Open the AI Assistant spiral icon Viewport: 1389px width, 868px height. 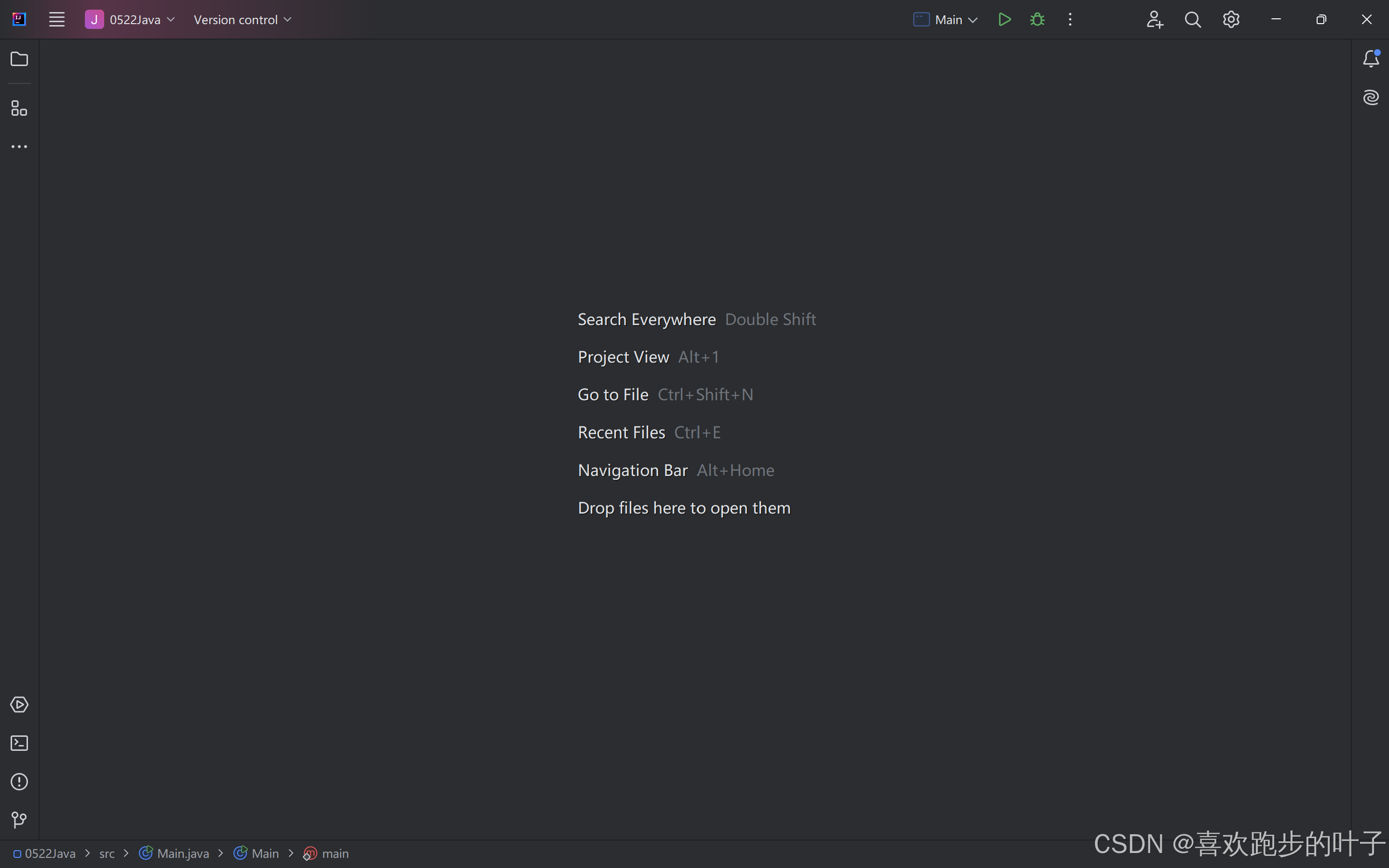pyautogui.click(x=1371, y=97)
